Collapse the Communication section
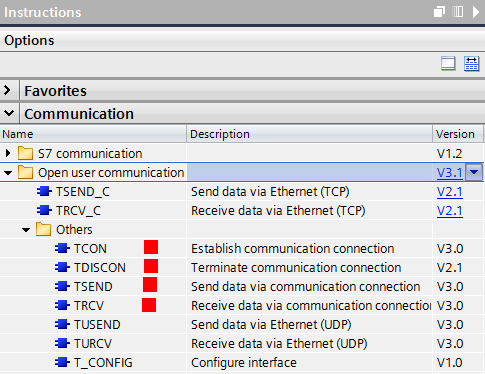This screenshot has height=374, width=485. click(x=9, y=113)
